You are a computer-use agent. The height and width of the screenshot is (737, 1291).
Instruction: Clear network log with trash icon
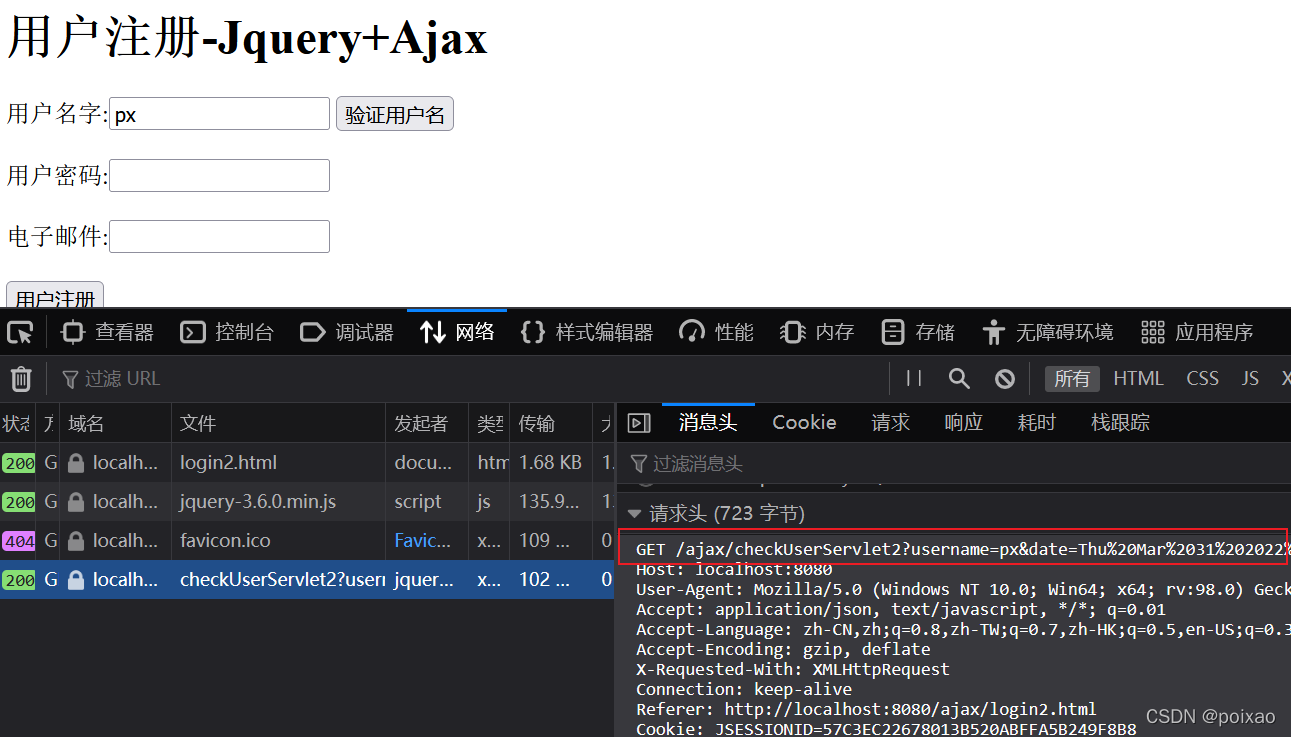(x=21, y=379)
